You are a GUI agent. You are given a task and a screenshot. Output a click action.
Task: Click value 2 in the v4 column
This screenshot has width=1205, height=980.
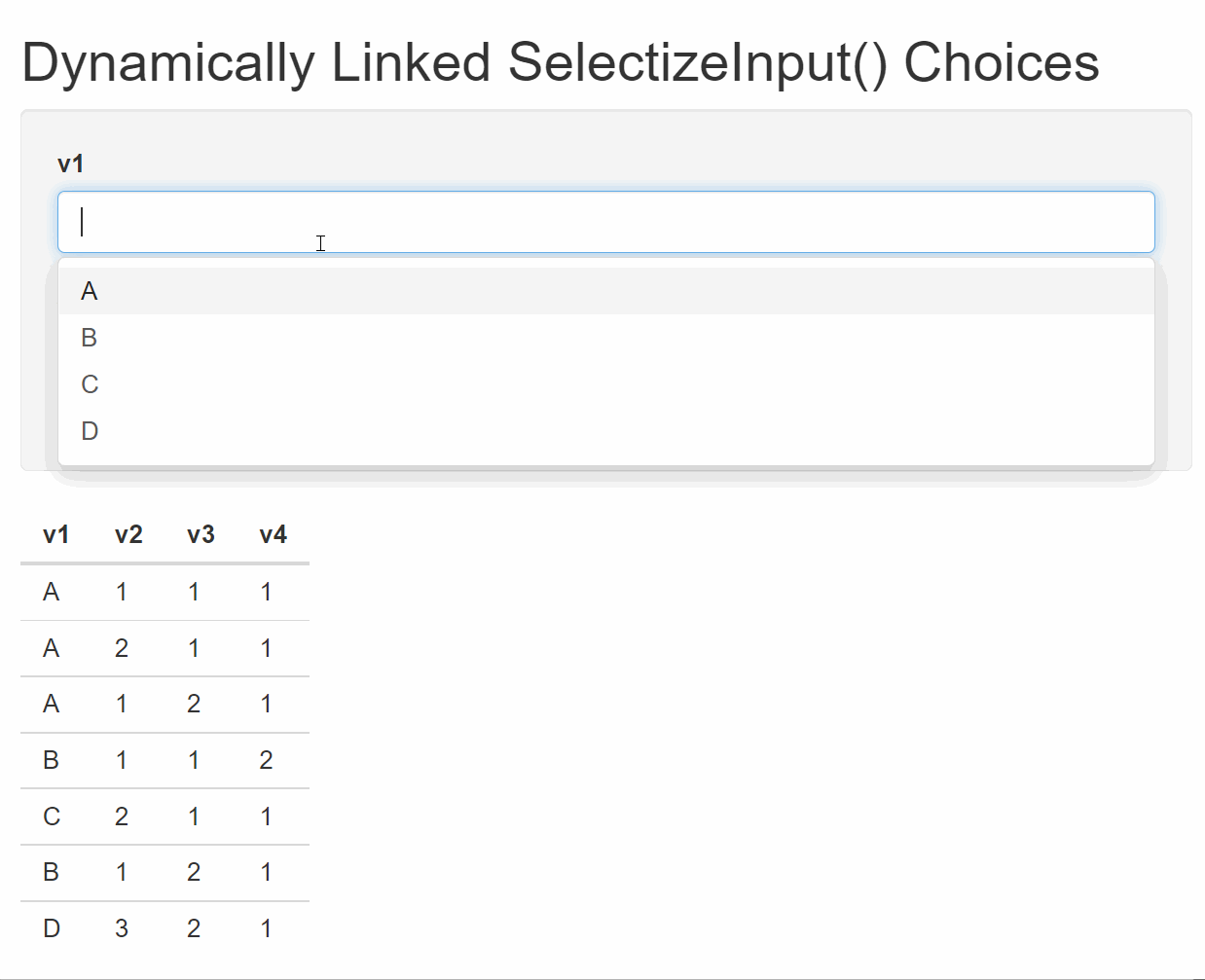click(266, 760)
